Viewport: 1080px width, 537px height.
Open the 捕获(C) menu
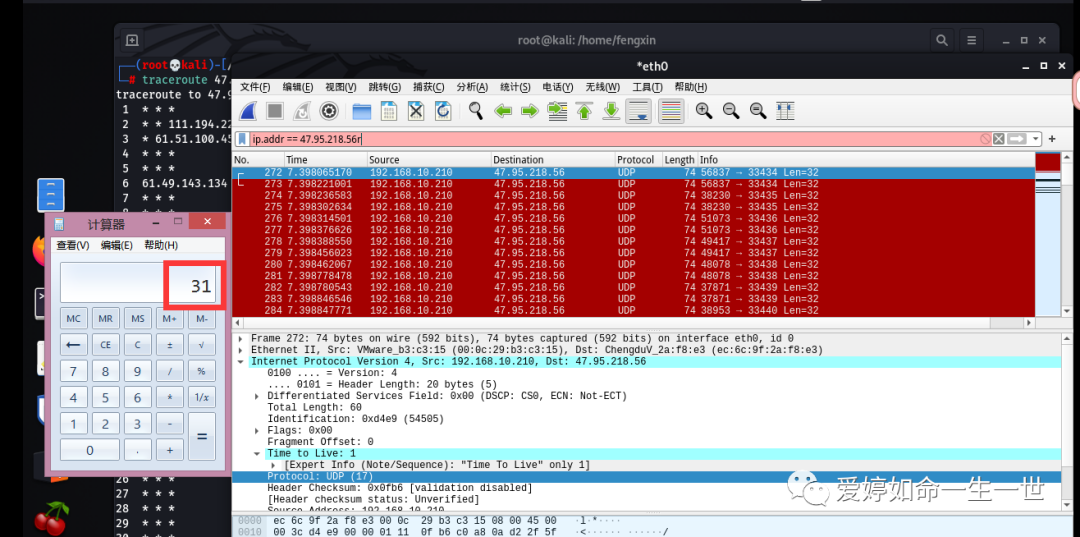coord(428,87)
